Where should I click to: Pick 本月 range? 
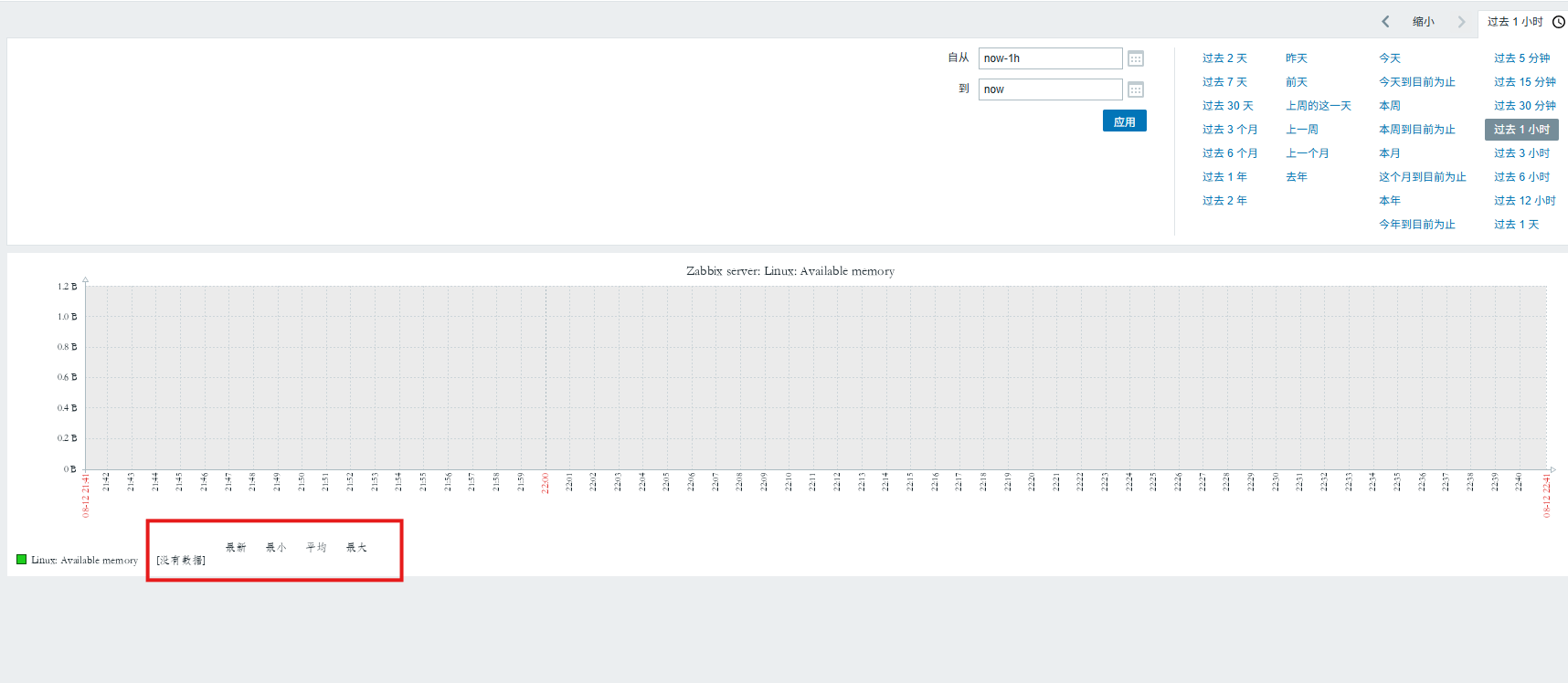pyautogui.click(x=1390, y=153)
